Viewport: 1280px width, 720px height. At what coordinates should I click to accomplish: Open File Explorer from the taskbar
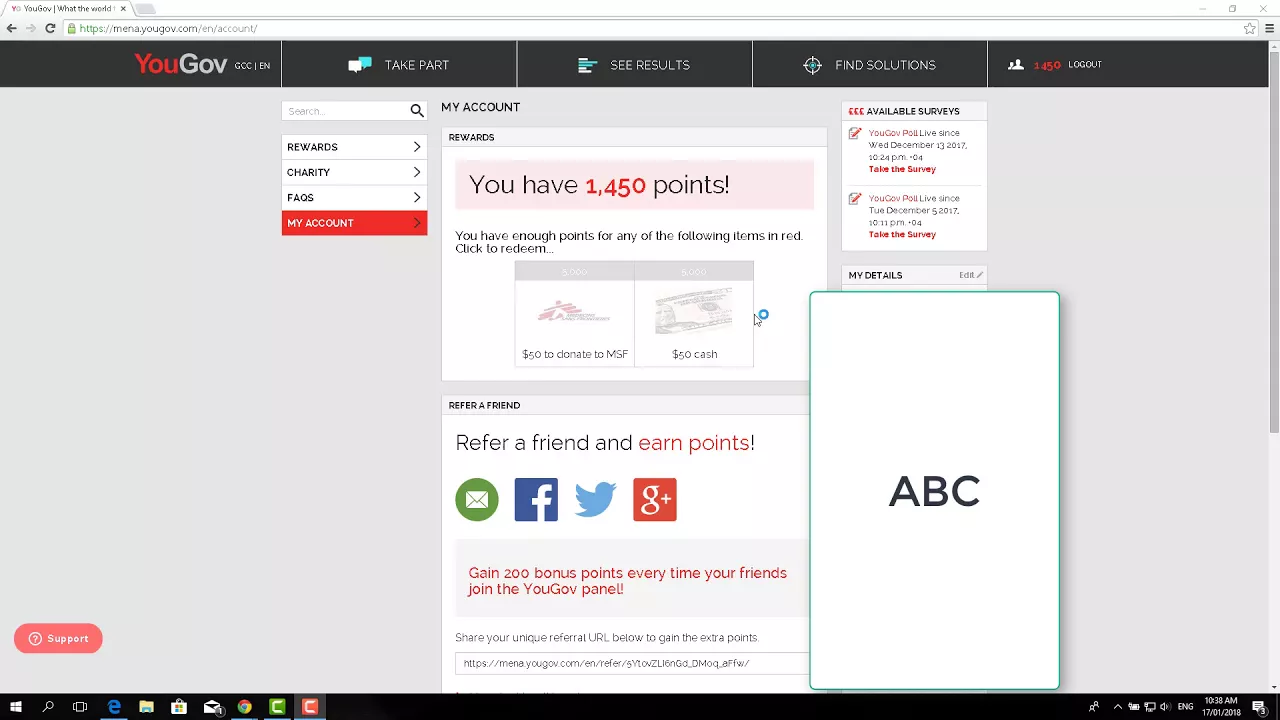pyautogui.click(x=146, y=707)
